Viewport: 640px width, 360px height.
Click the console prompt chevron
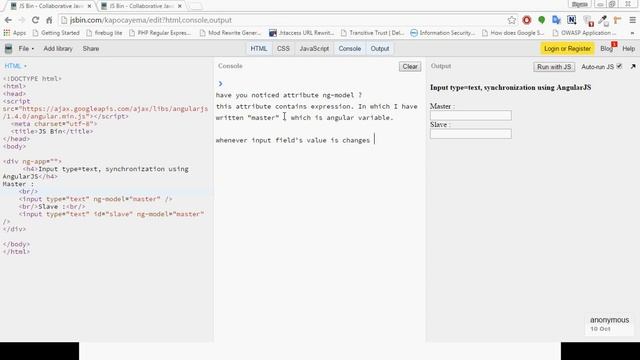[x=220, y=84]
